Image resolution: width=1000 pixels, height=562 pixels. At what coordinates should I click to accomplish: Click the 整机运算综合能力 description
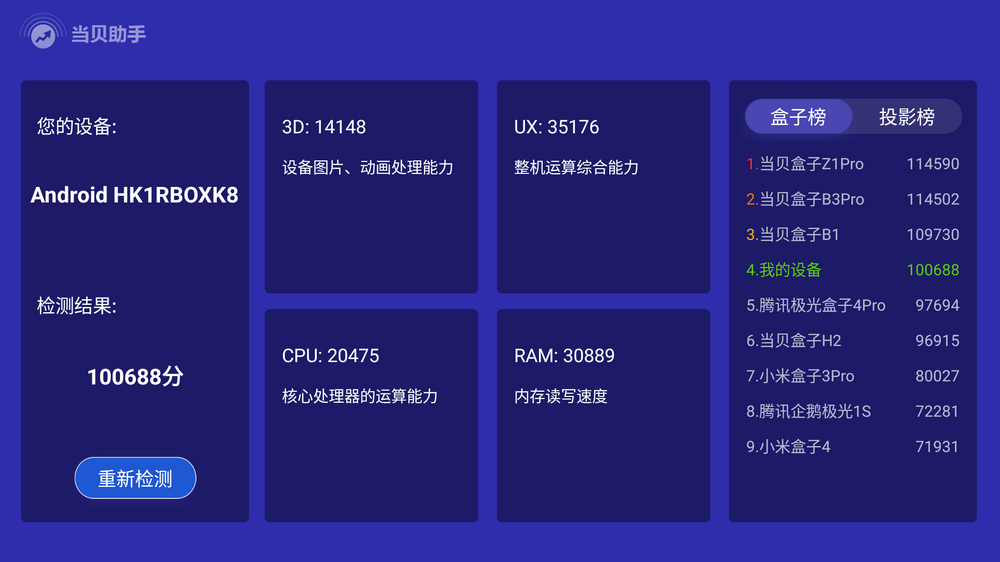577,167
